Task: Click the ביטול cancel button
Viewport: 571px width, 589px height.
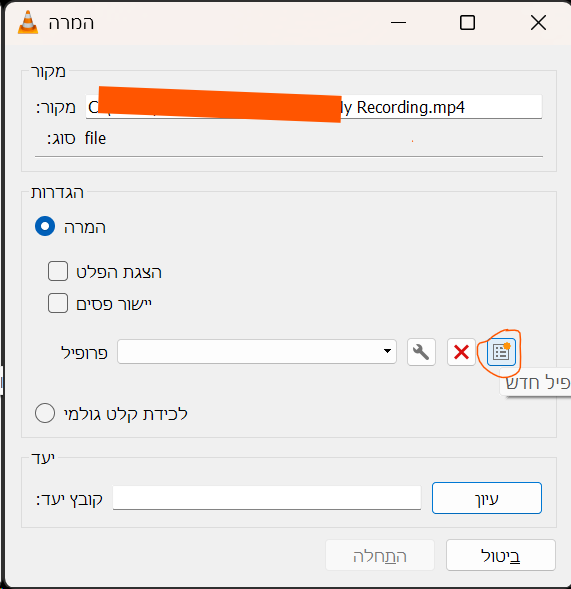Action: coord(501,555)
